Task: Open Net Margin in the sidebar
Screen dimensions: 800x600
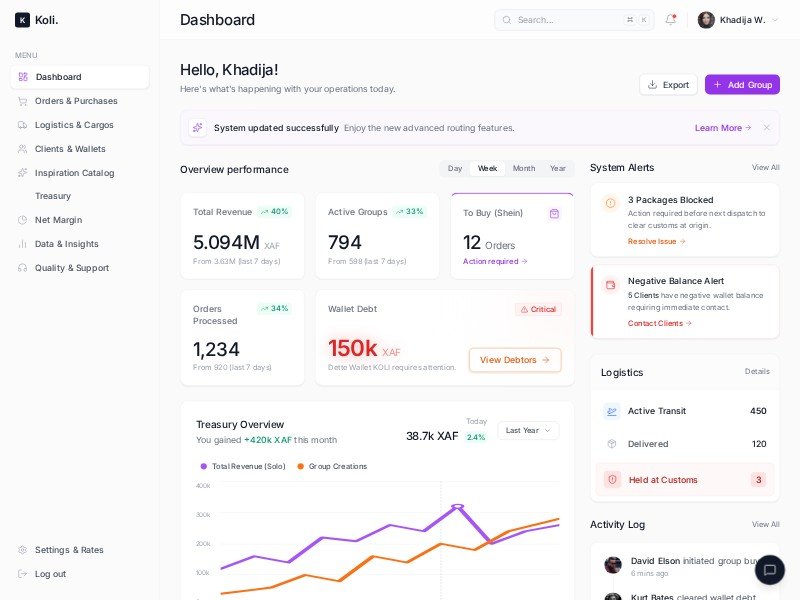Action: (58, 220)
